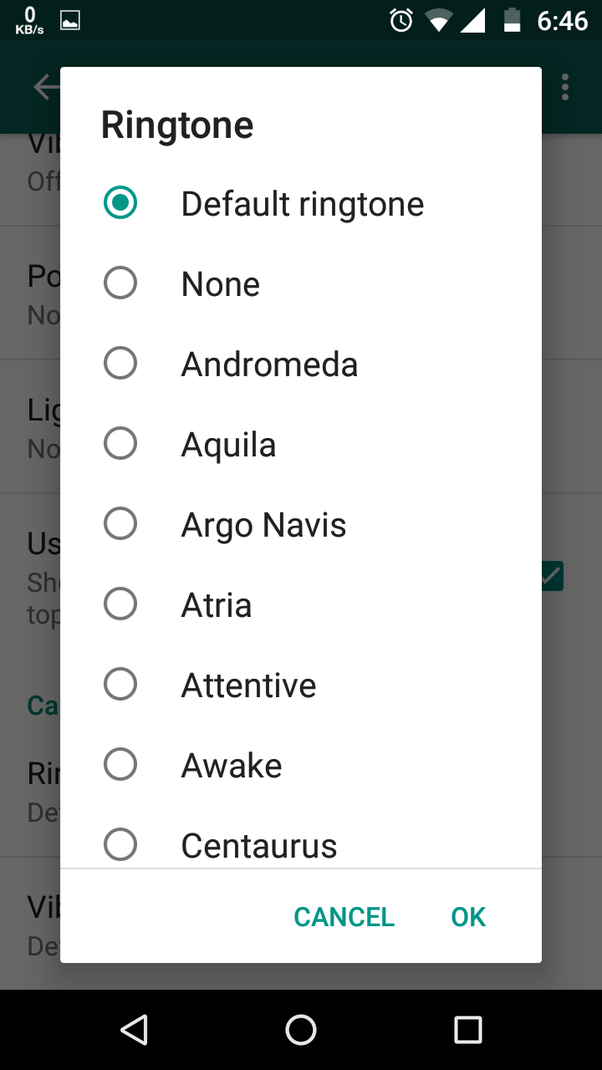
Task: Select the Awake ringtone
Action: (x=121, y=764)
